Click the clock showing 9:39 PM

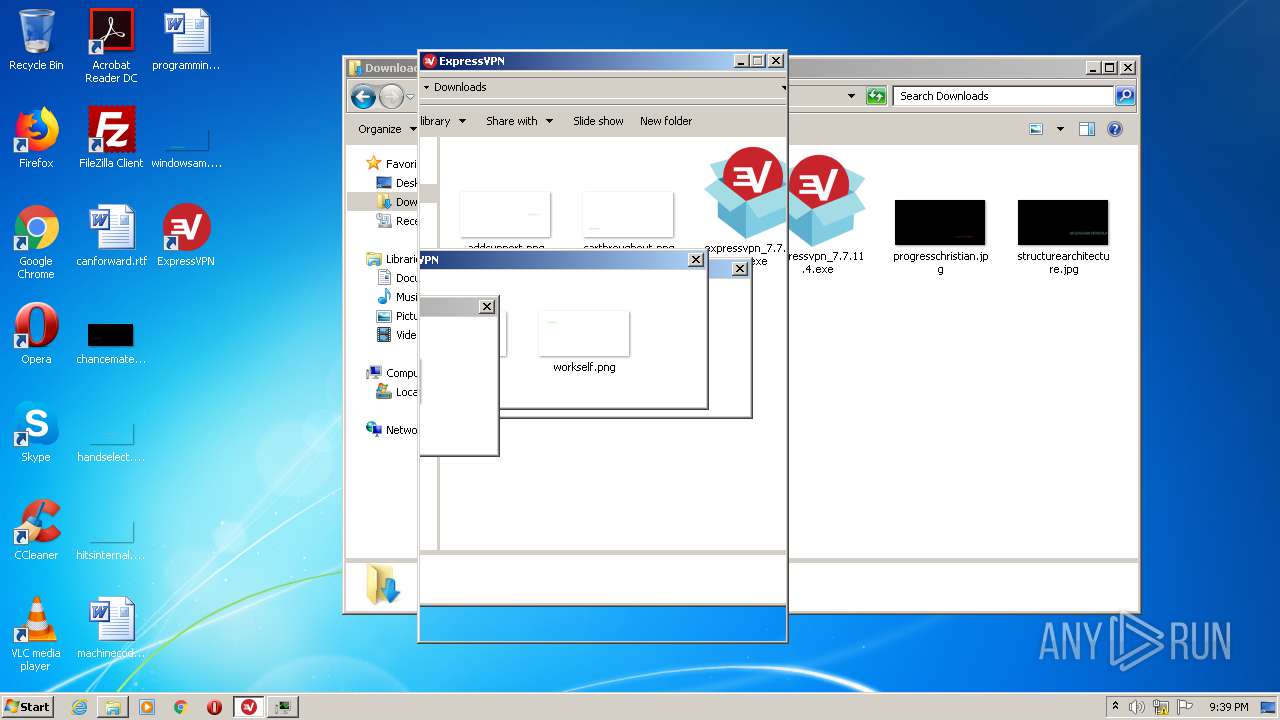point(1228,707)
